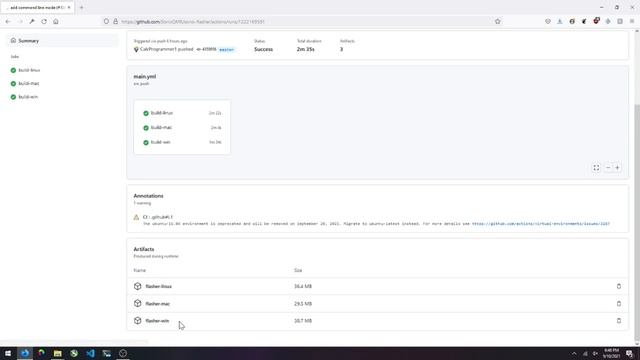Screen dimensions: 640x360
Task: Download the flasher-mac artifact
Action: click(158, 304)
